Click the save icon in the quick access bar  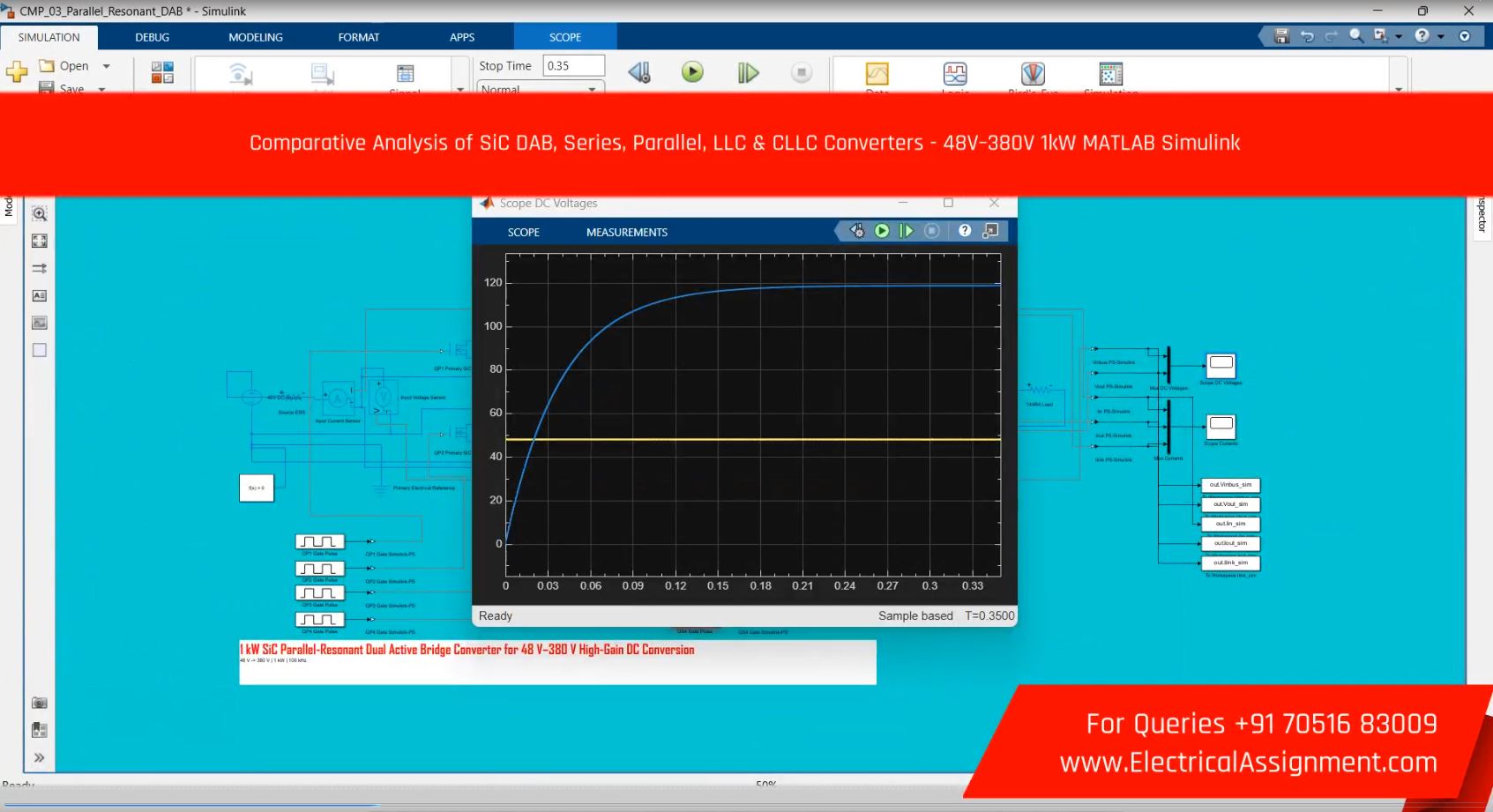1282,36
